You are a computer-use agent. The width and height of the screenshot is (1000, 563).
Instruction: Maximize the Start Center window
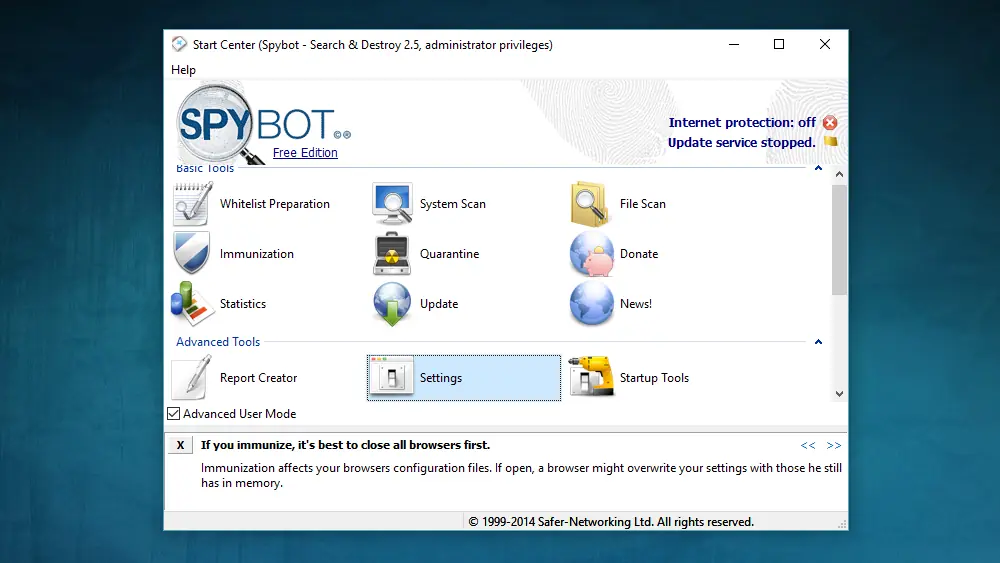779,44
